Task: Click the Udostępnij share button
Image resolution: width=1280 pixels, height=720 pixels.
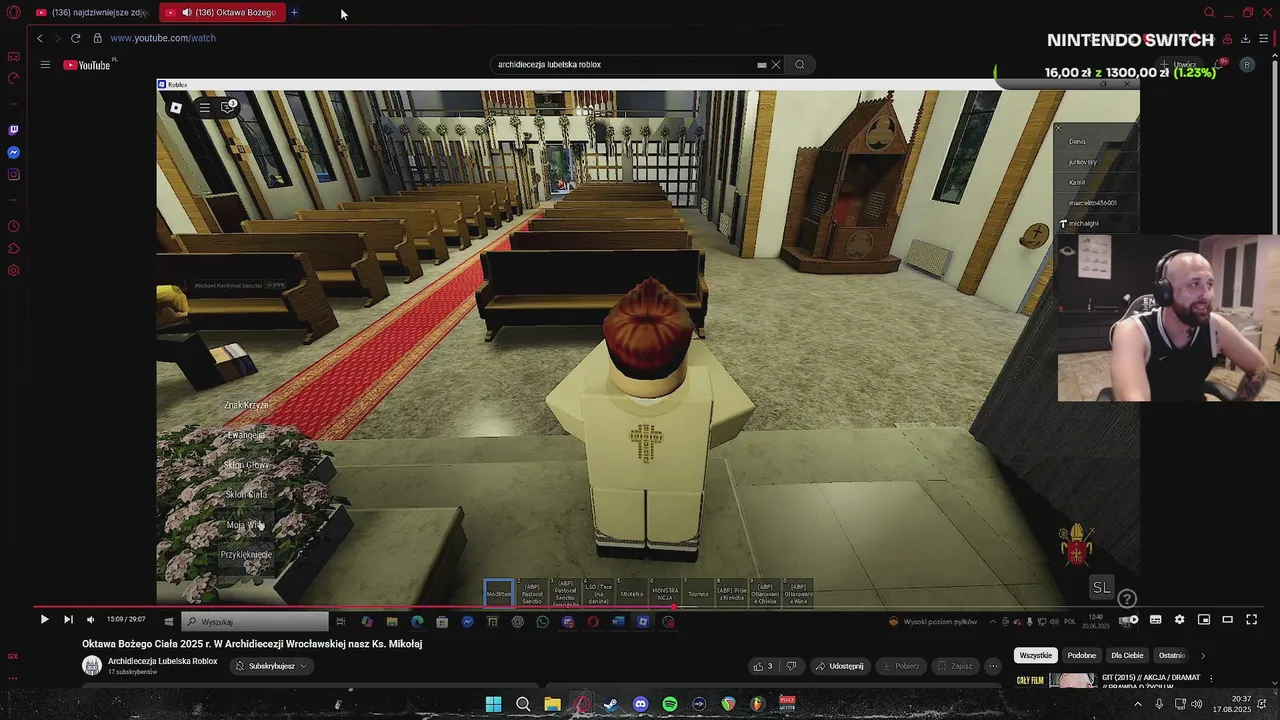Action: point(839,666)
